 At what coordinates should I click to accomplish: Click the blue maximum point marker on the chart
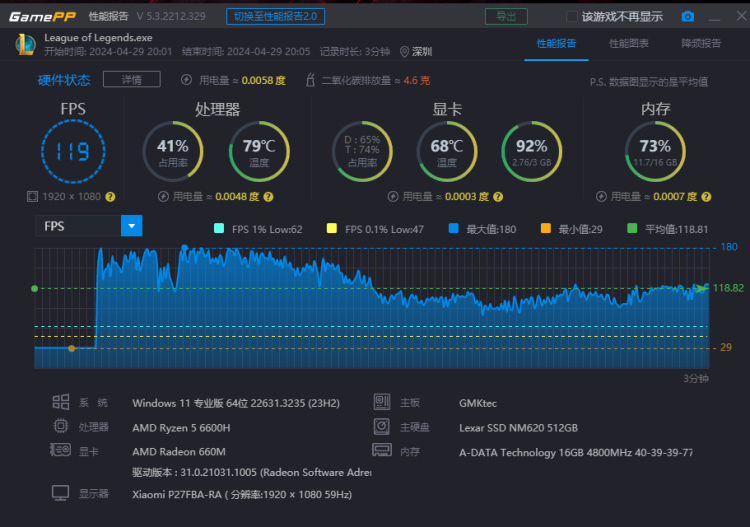click(x=184, y=248)
